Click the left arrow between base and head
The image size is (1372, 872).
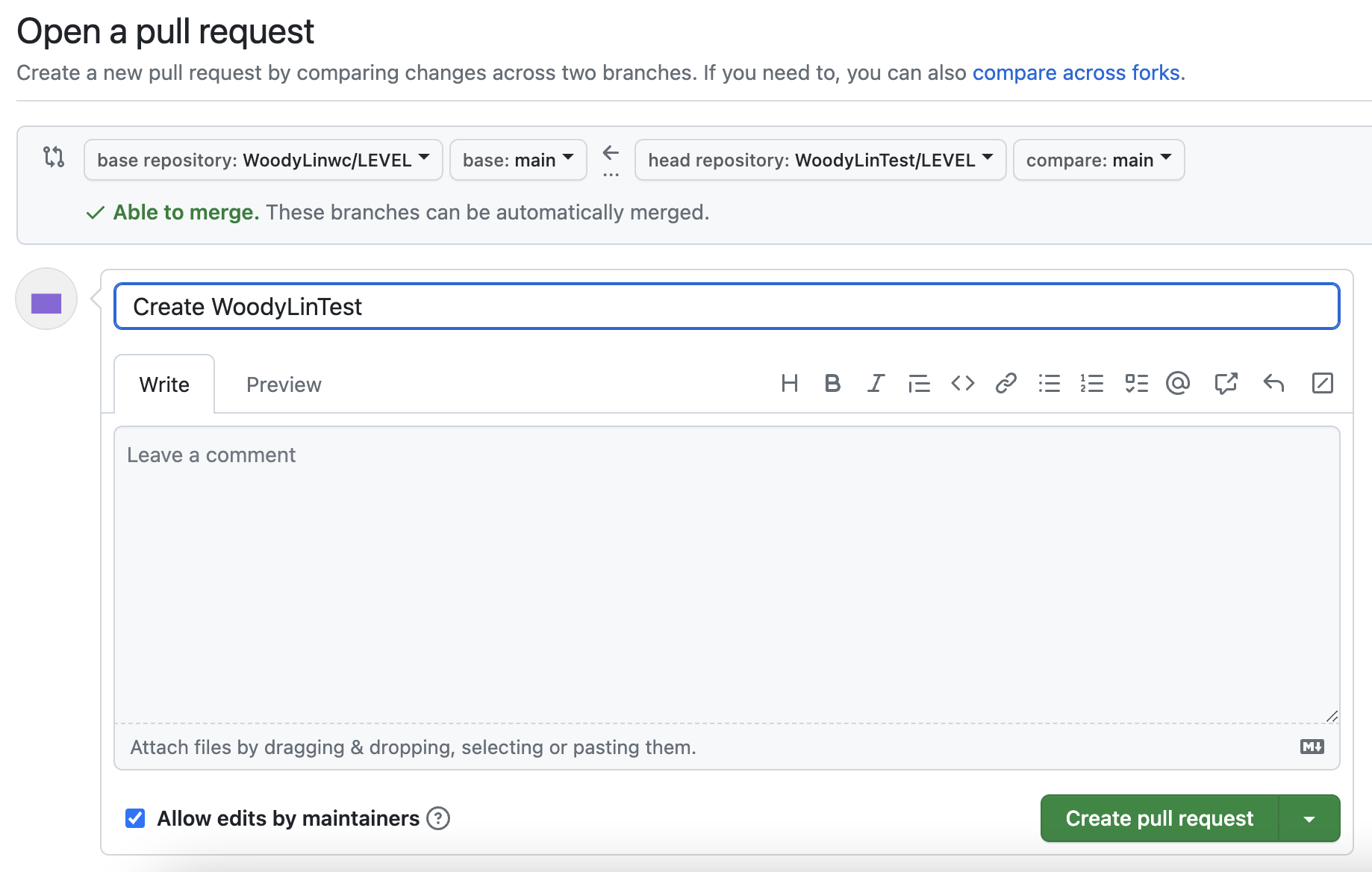tap(611, 154)
